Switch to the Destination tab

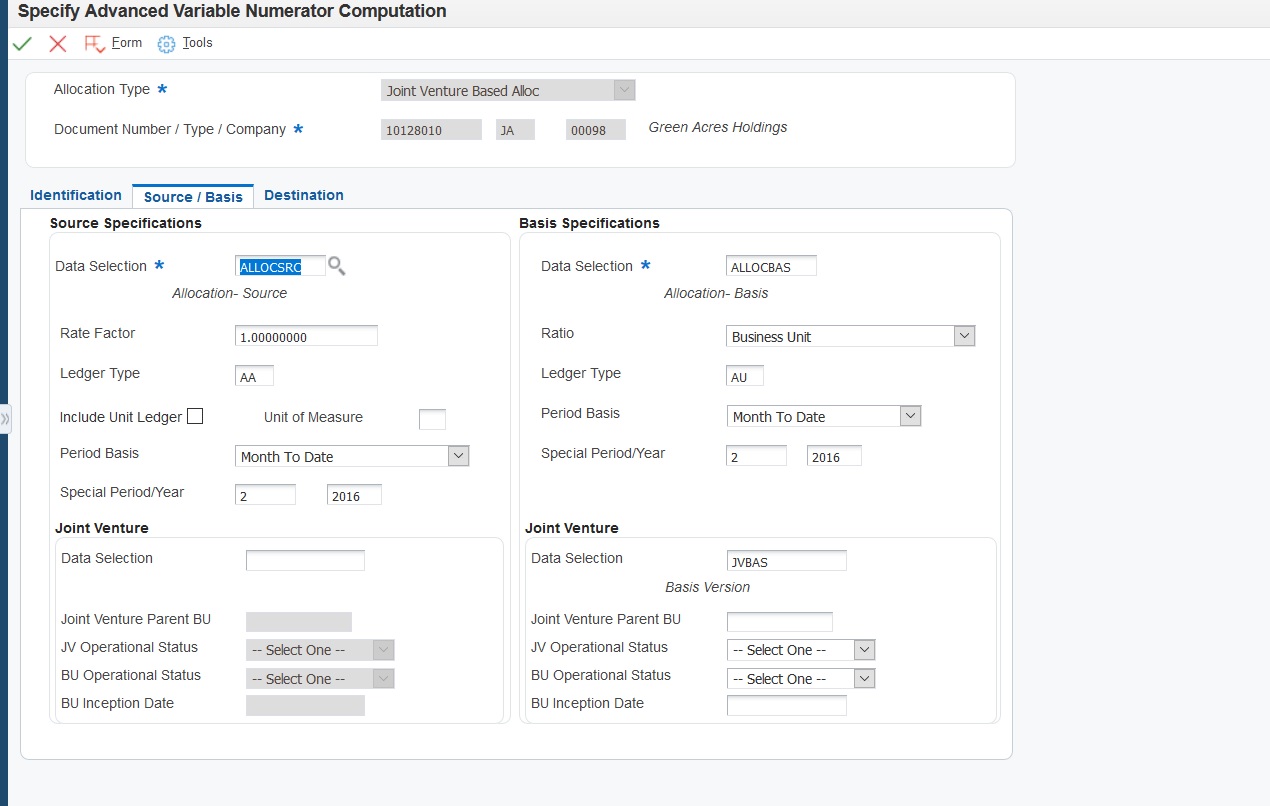pyautogui.click(x=304, y=195)
